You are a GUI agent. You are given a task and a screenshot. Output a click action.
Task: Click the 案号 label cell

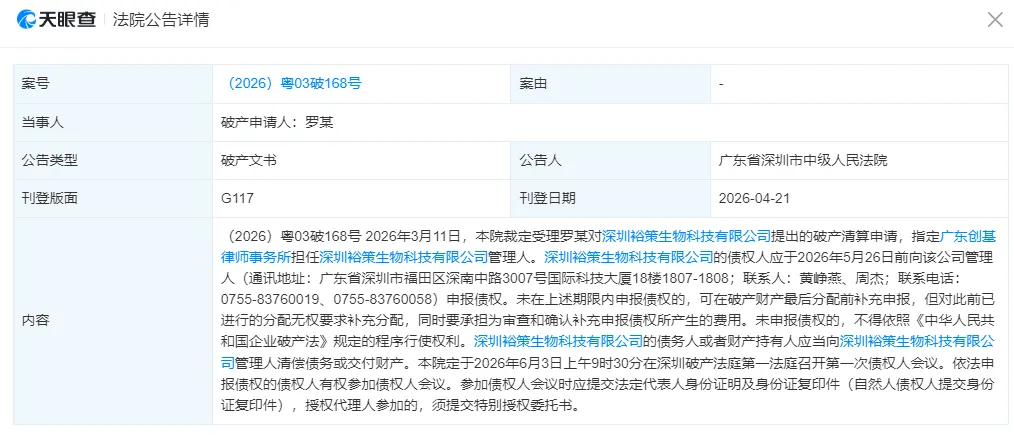point(113,83)
